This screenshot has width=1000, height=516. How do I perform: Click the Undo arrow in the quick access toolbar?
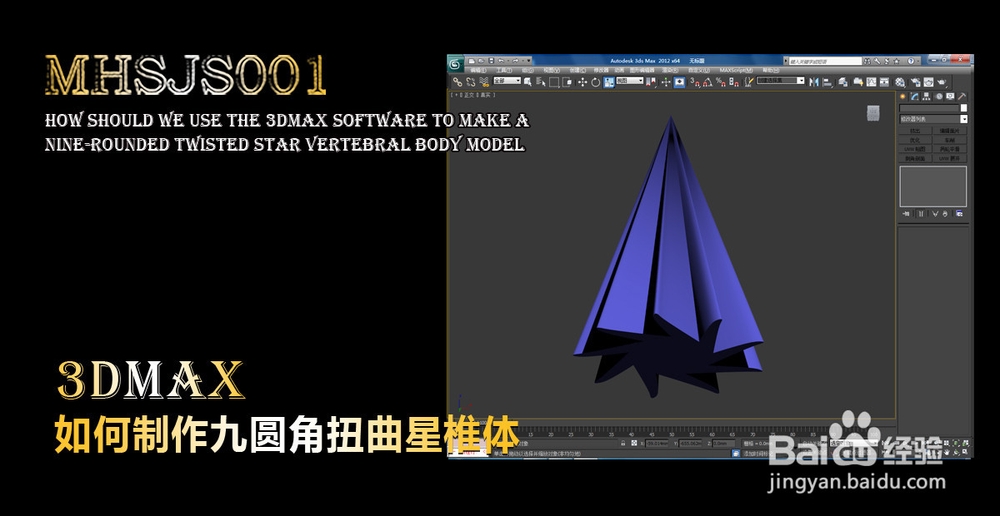(501, 61)
